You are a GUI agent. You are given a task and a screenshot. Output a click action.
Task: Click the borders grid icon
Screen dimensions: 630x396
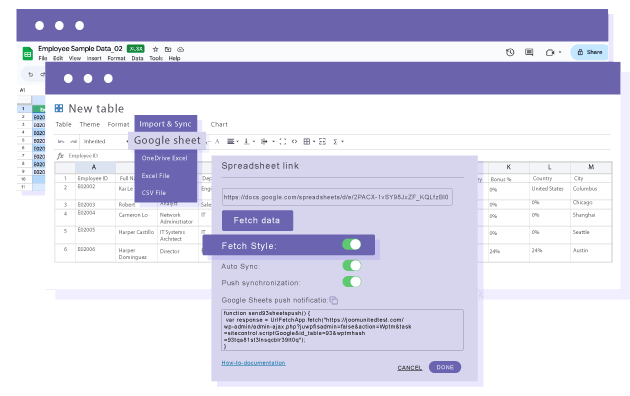click(307, 141)
